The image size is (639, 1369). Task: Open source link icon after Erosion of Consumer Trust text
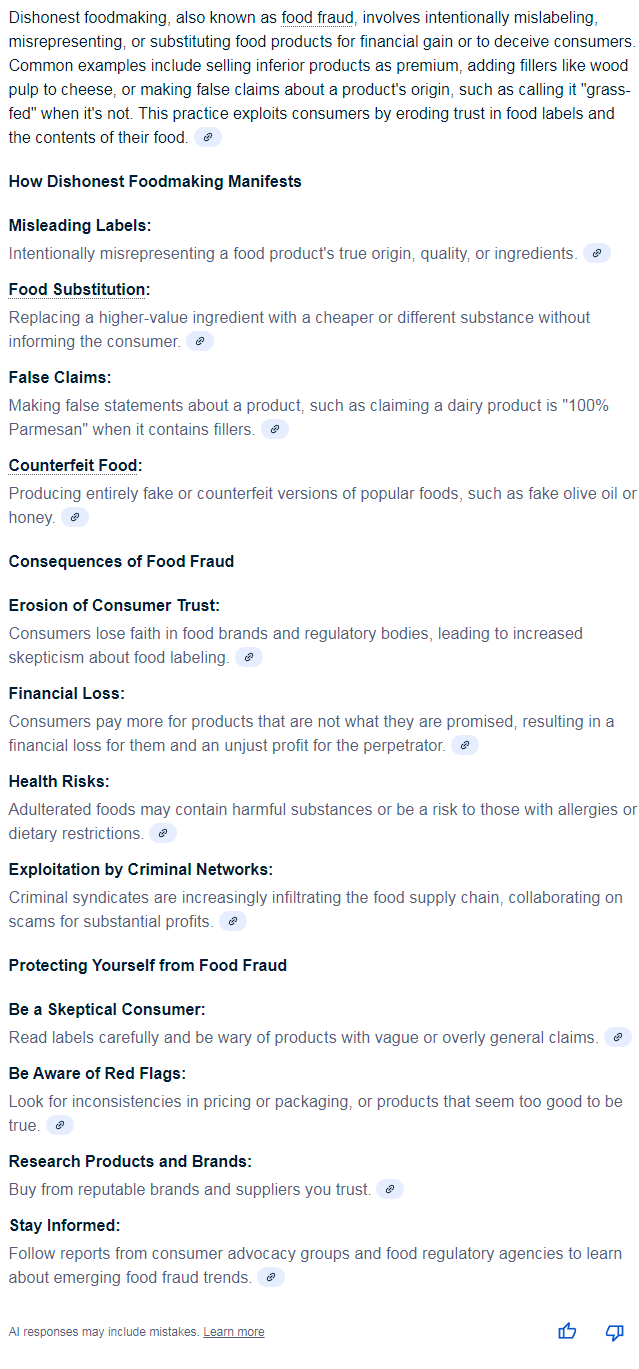click(249, 658)
